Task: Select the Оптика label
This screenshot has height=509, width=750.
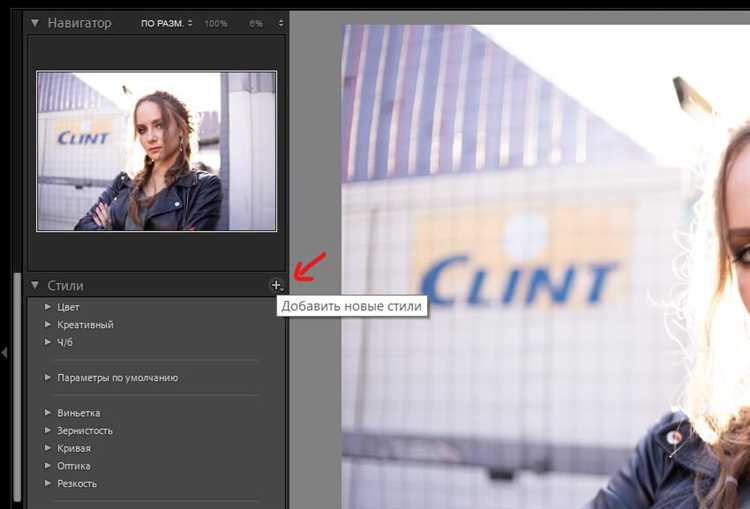Action: (x=74, y=466)
